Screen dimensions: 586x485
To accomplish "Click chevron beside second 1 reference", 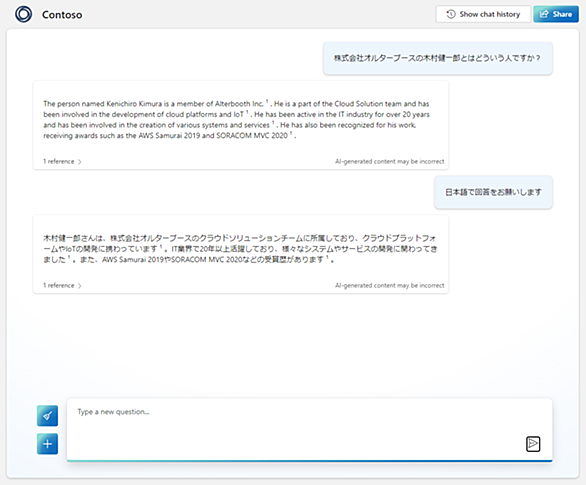I will coord(80,286).
